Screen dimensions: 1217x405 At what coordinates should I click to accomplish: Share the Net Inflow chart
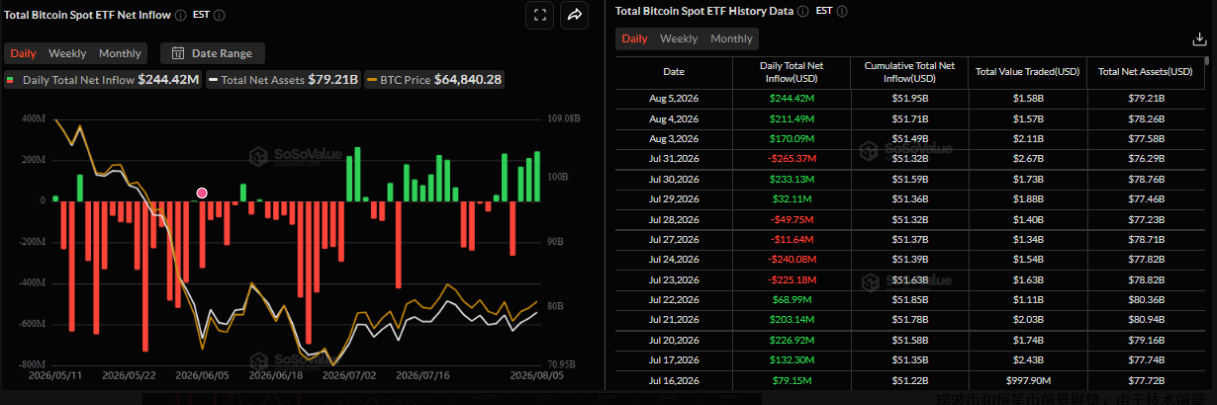574,14
